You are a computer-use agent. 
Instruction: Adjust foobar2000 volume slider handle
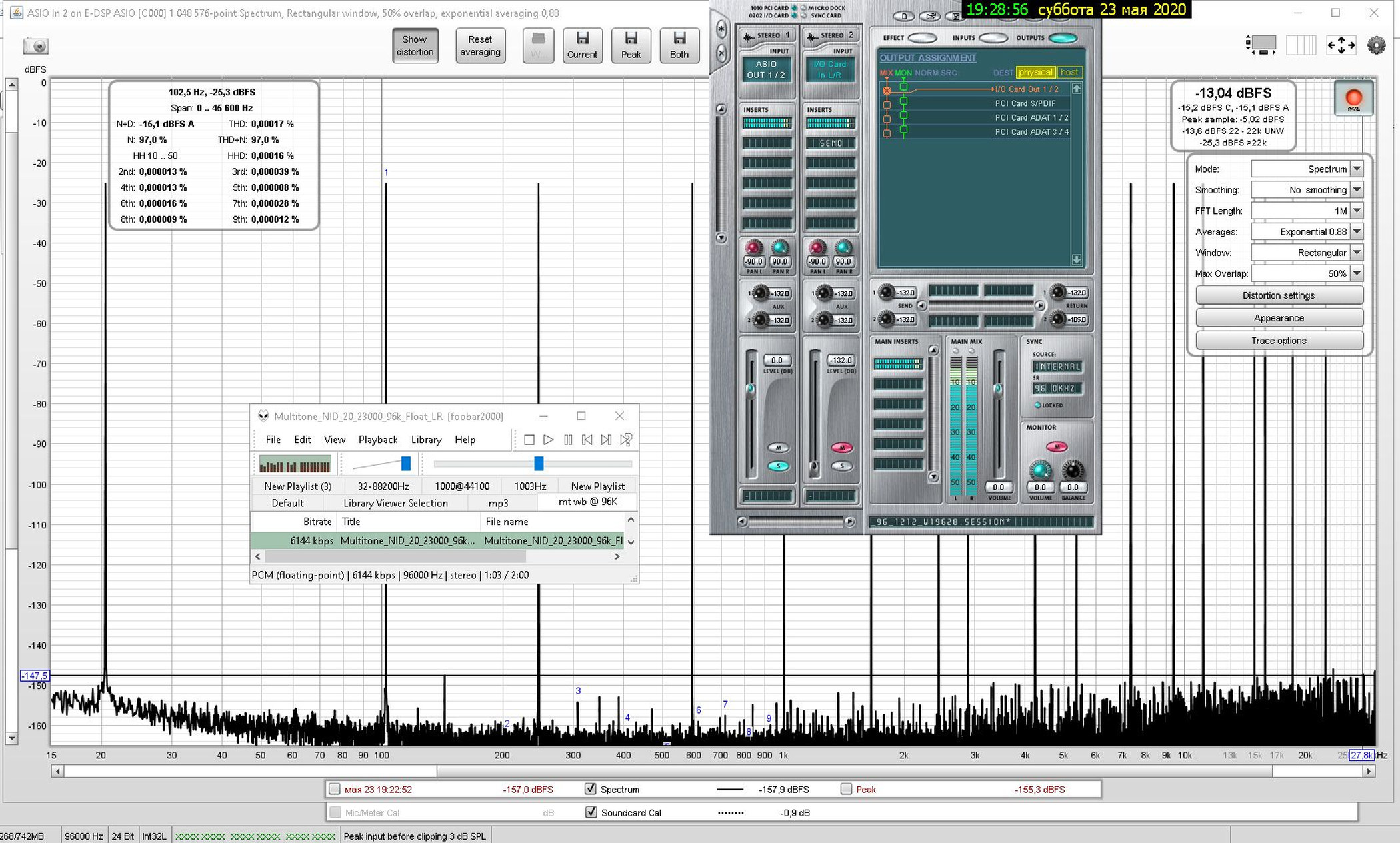coord(405,464)
